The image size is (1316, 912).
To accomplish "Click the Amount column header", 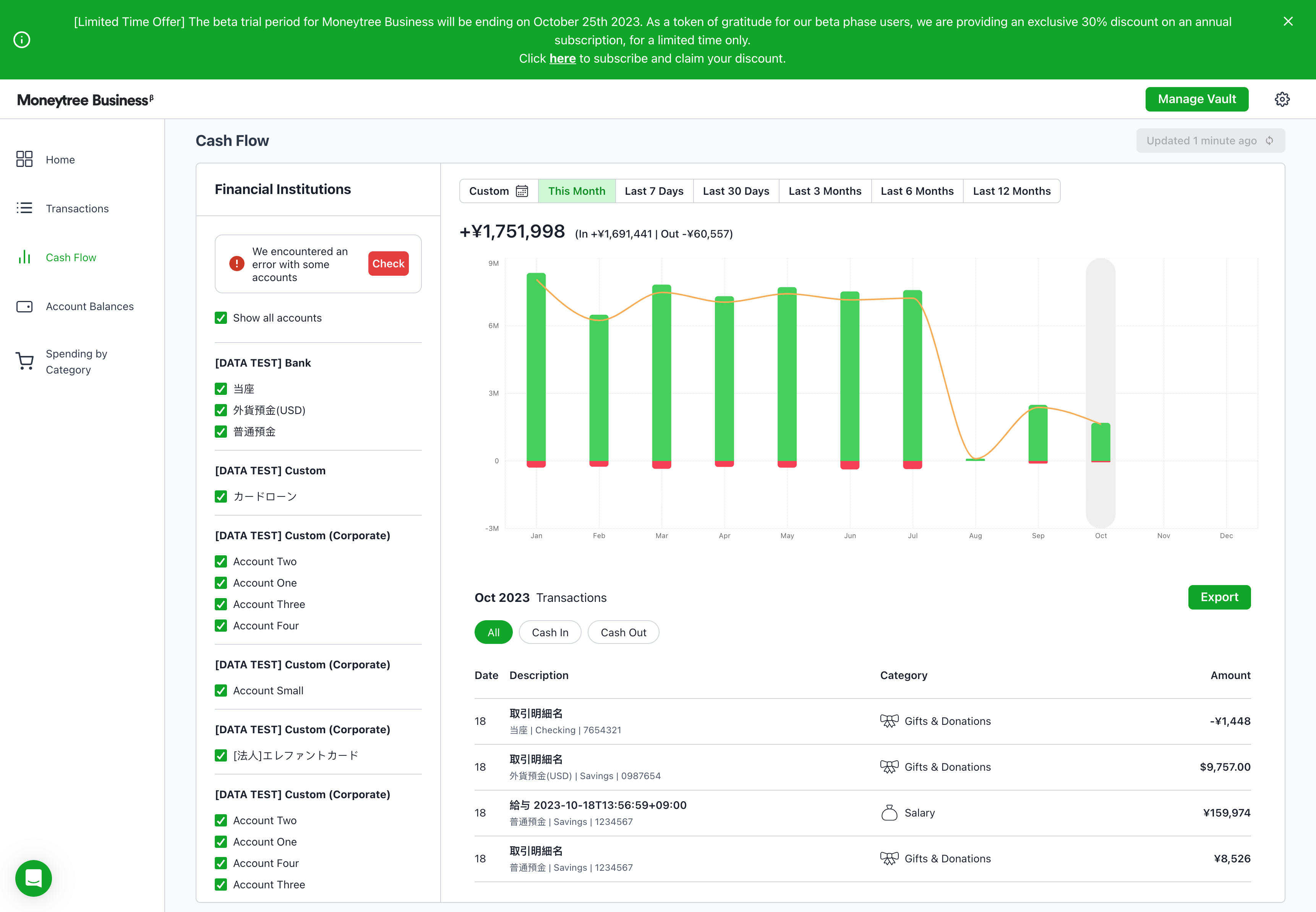I will click(1230, 676).
